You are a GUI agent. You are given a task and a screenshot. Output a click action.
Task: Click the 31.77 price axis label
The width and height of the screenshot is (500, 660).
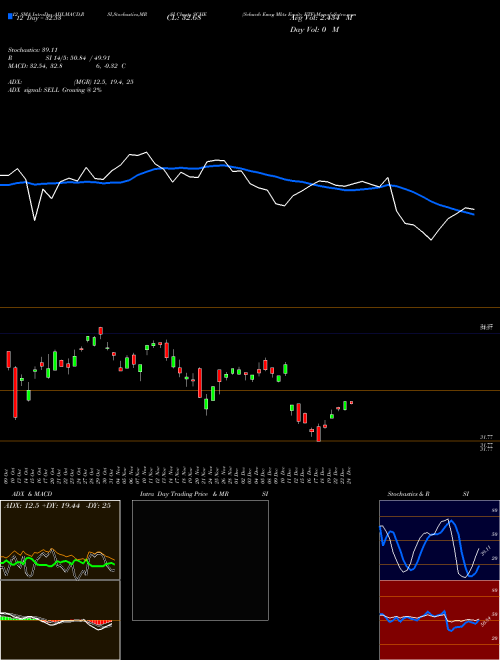487,438
